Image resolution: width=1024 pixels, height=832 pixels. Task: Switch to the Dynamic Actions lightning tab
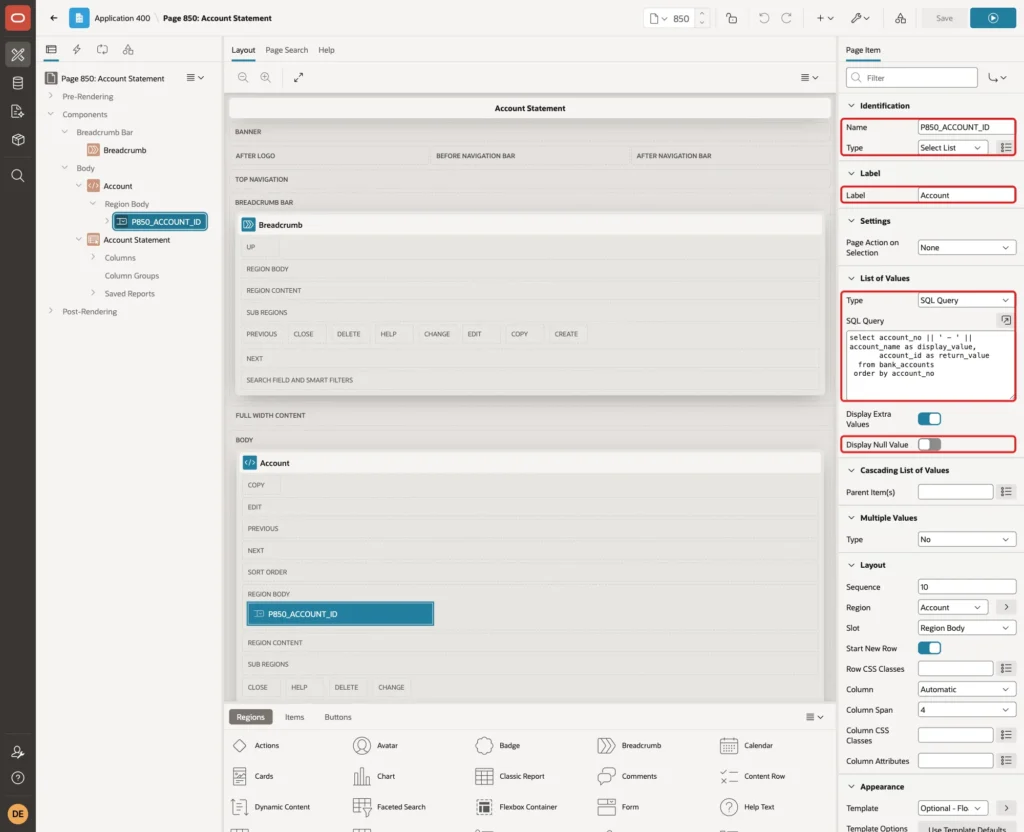pos(77,50)
